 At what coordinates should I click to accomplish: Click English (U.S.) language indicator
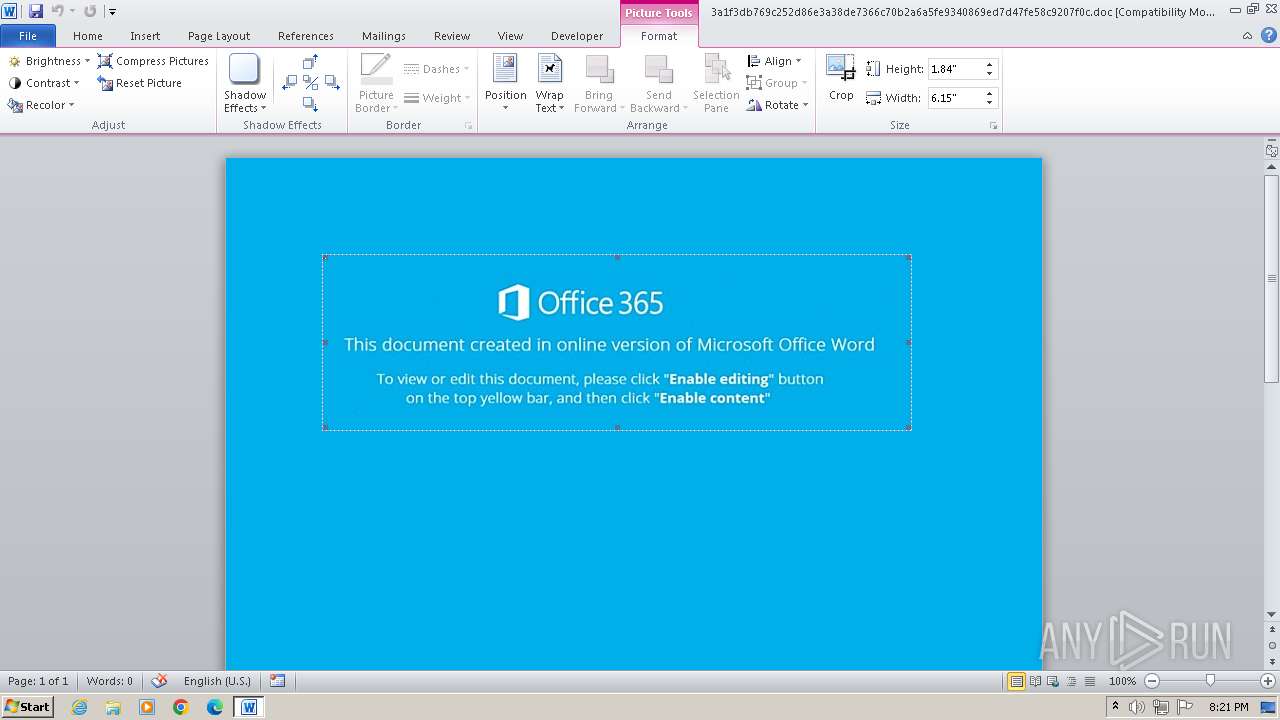(217, 681)
